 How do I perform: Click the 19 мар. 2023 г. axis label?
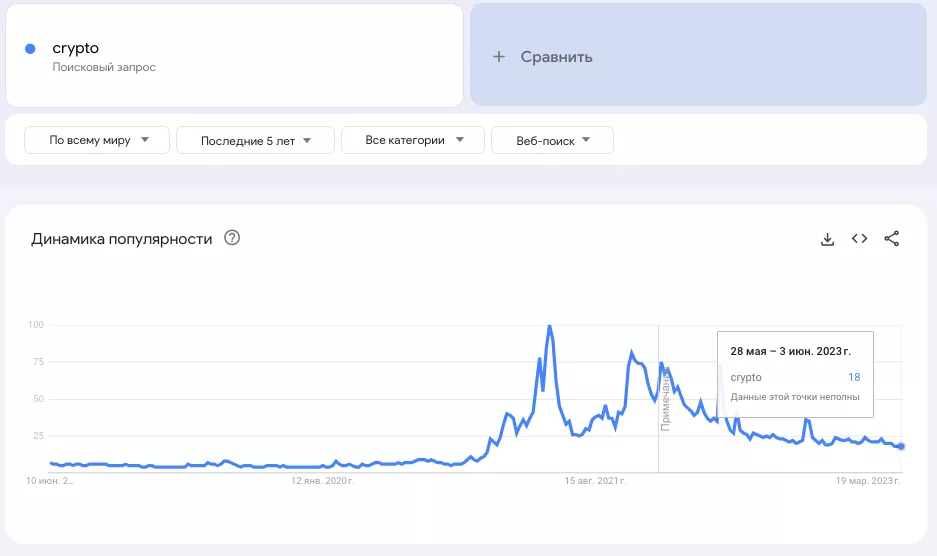(868, 481)
